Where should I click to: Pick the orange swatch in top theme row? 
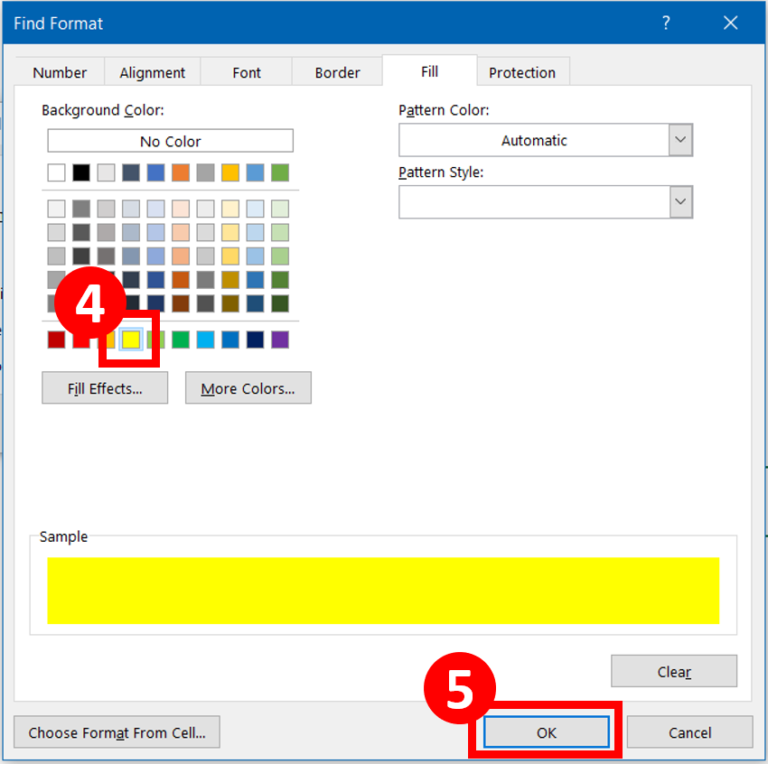click(180, 173)
